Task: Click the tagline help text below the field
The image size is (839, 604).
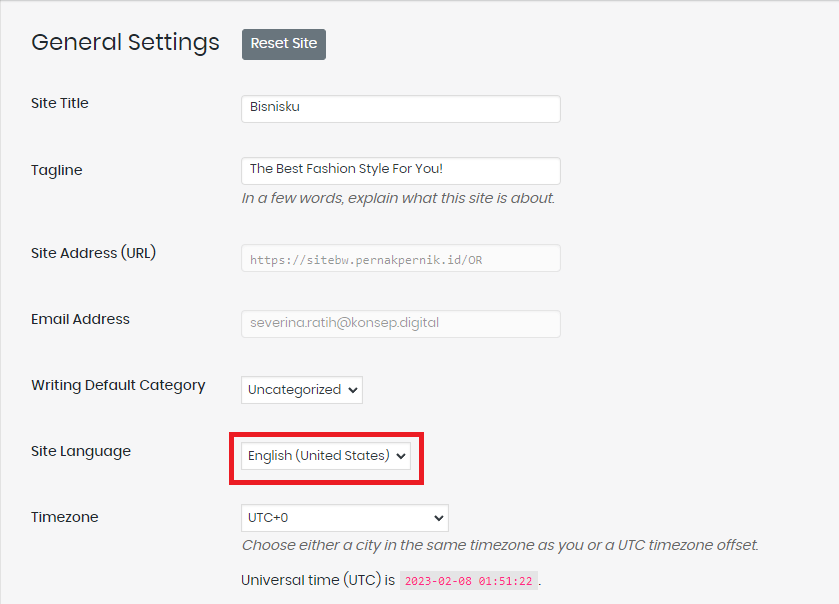Action: tap(398, 198)
